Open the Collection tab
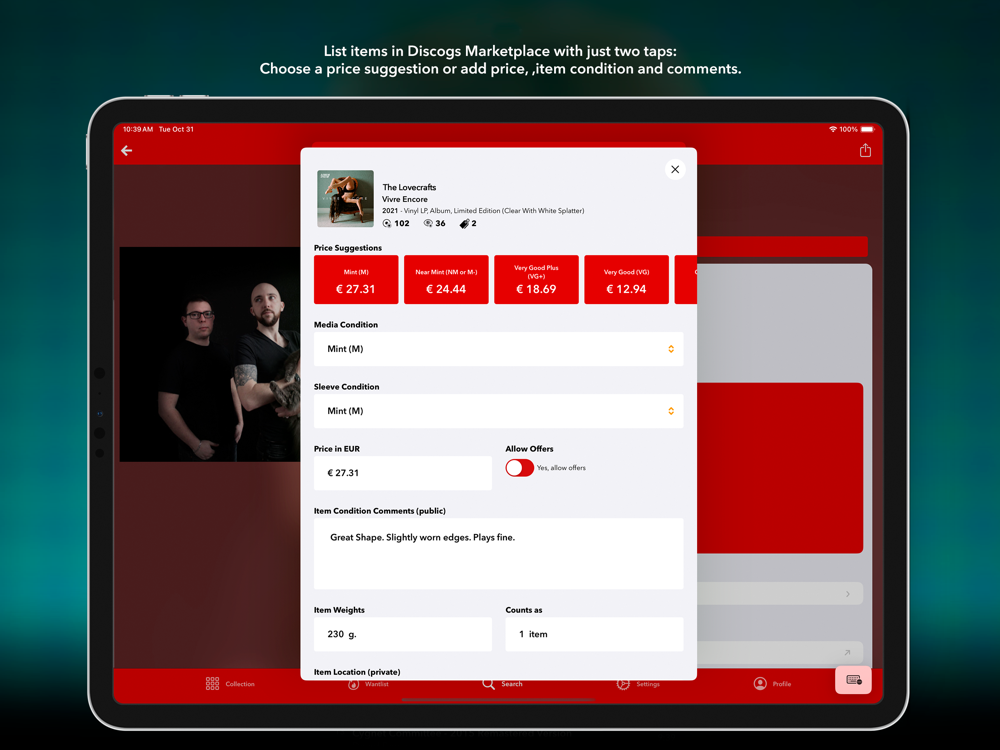1000x750 pixels. (x=230, y=684)
